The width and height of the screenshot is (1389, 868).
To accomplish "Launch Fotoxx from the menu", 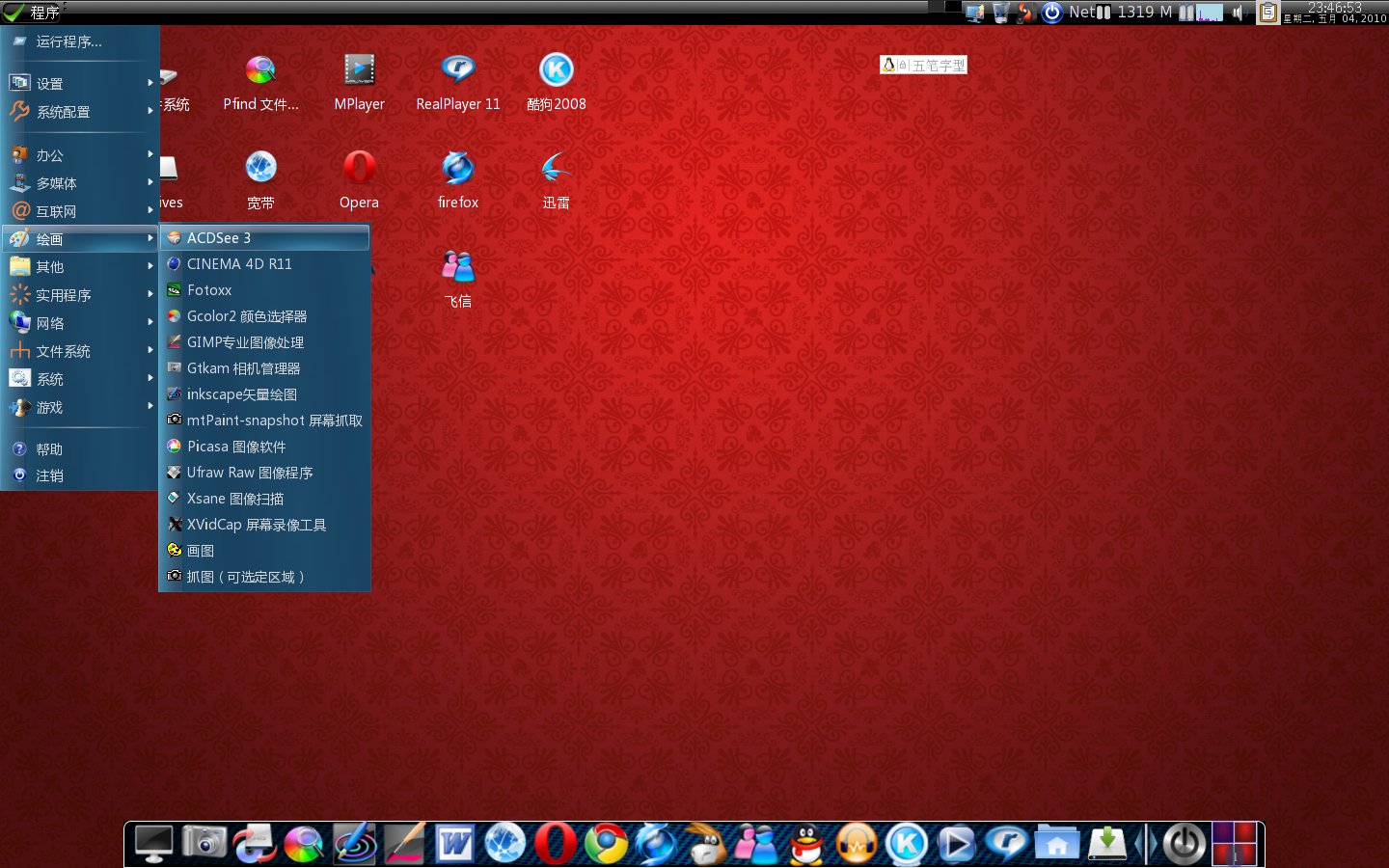I will 264,289.
